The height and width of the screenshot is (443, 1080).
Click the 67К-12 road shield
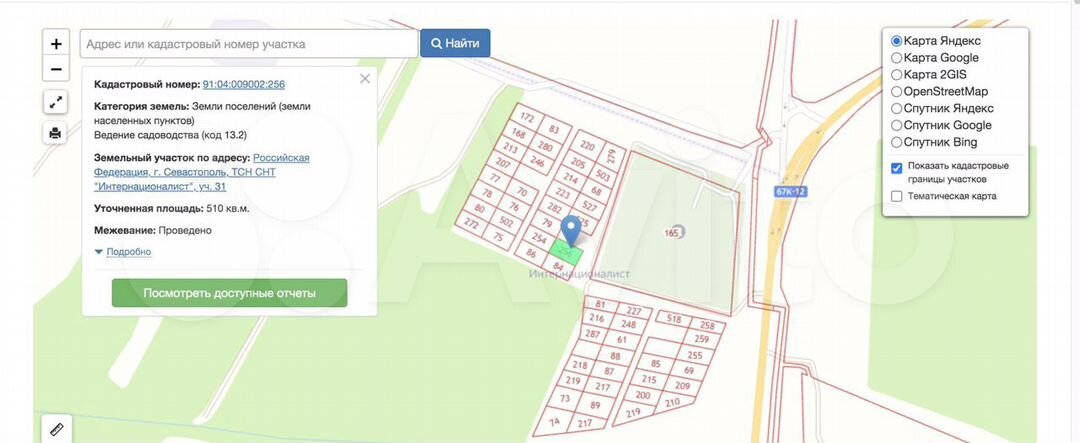click(789, 191)
